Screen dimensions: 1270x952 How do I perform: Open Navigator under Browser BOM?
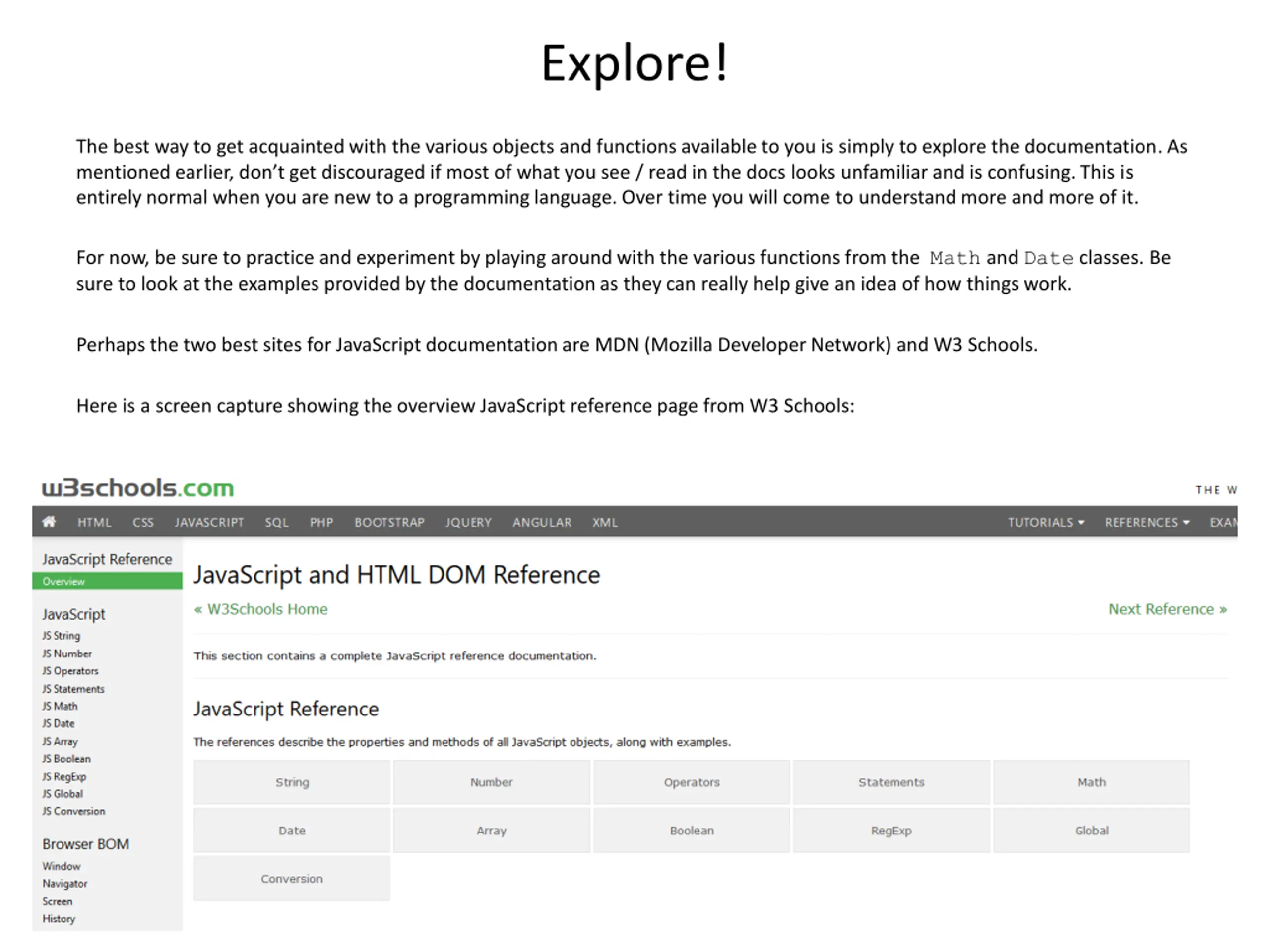(x=65, y=884)
